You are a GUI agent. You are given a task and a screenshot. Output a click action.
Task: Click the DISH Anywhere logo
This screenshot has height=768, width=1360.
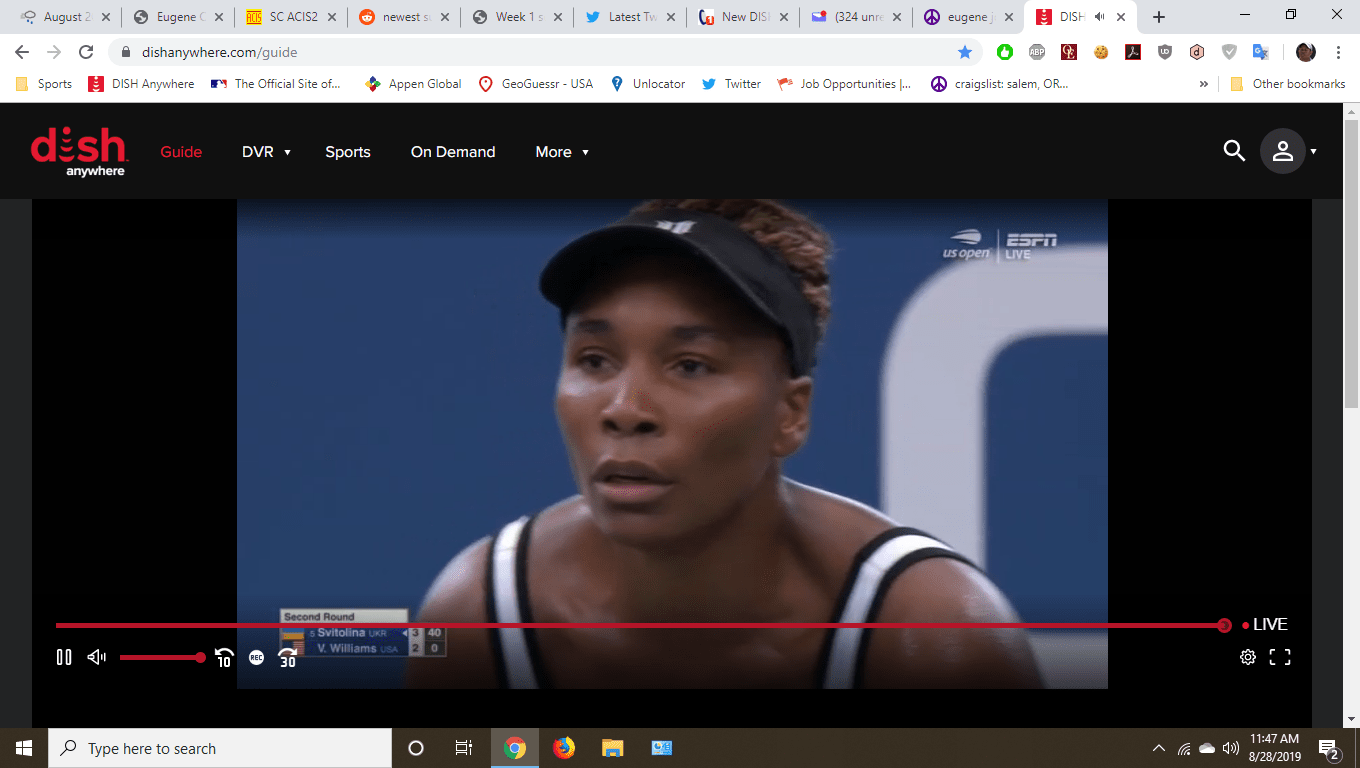click(x=80, y=152)
